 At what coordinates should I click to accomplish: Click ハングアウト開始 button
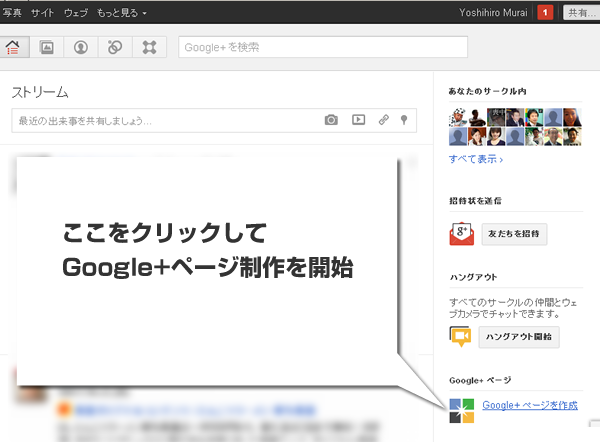[519, 337]
